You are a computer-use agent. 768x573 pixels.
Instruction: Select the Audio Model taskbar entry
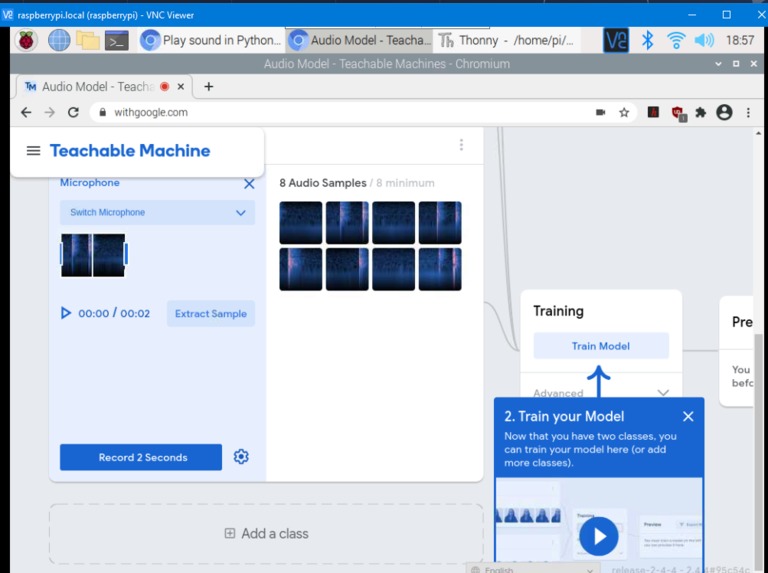coord(359,40)
